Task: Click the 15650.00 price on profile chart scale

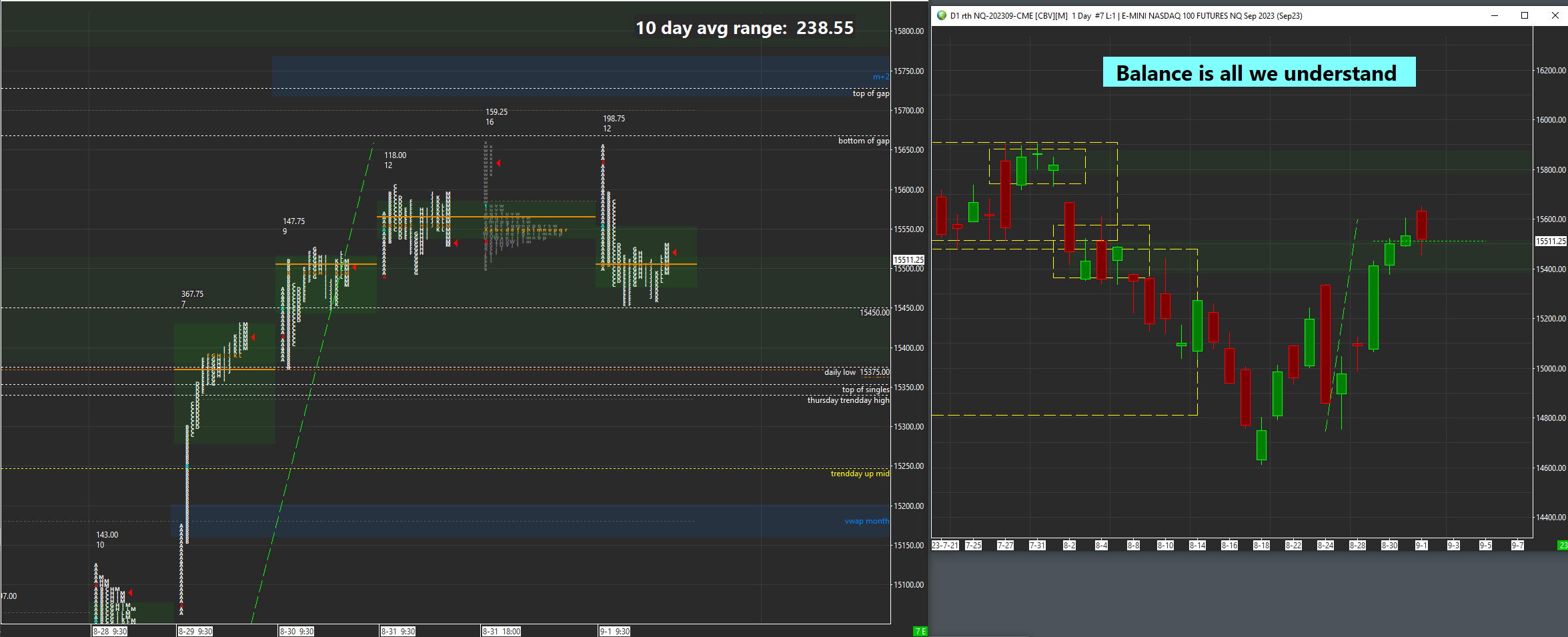Action: click(909, 150)
